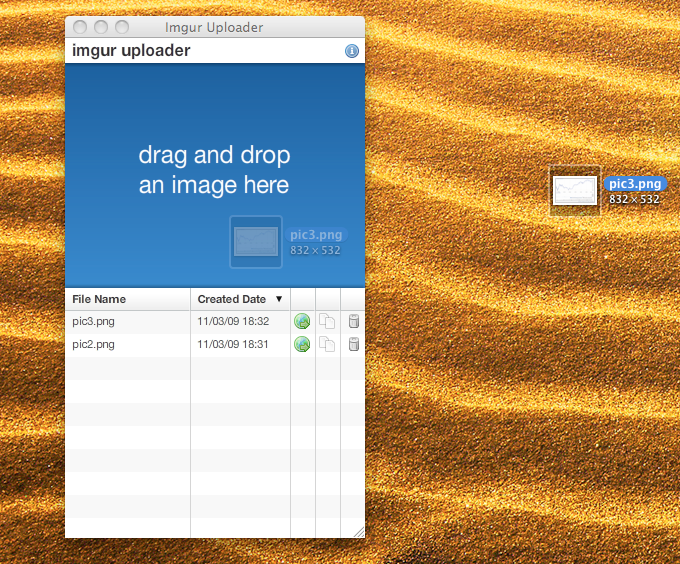Open the info button in the imgur uploader header
The image size is (680, 564).
point(352,51)
